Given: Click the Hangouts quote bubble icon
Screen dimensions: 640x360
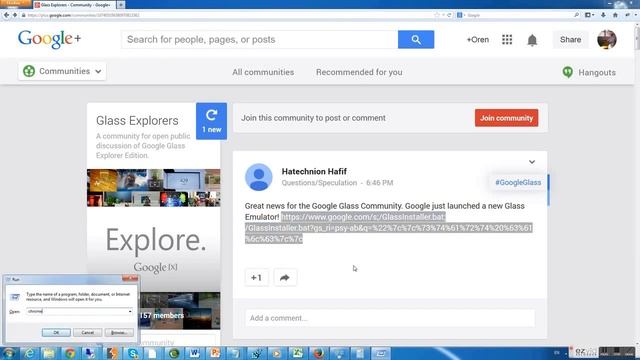Looking at the screenshot, I should [567, 72].
